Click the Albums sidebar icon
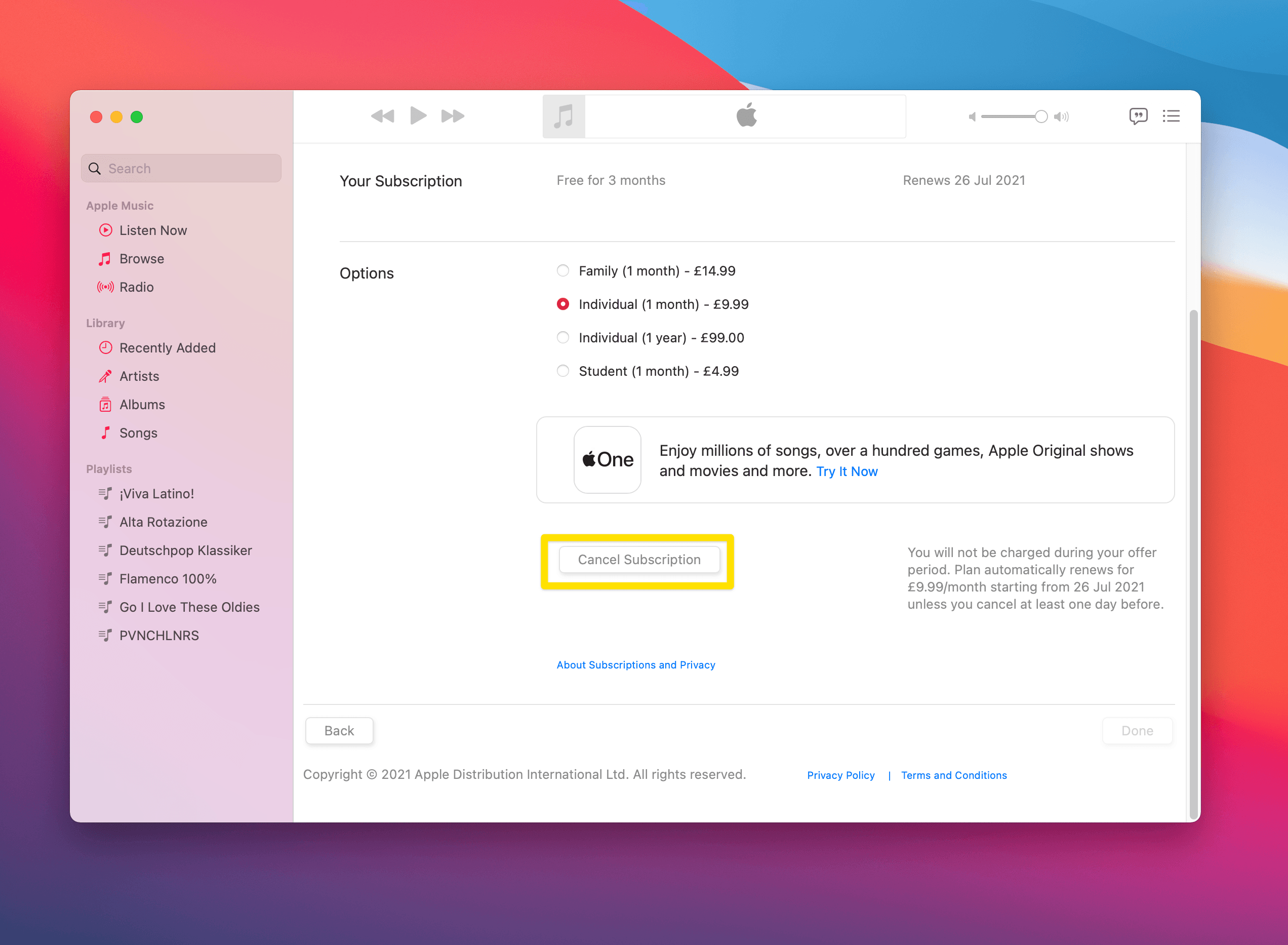This screenshot has height=945, width=1288. click(105, 405)
